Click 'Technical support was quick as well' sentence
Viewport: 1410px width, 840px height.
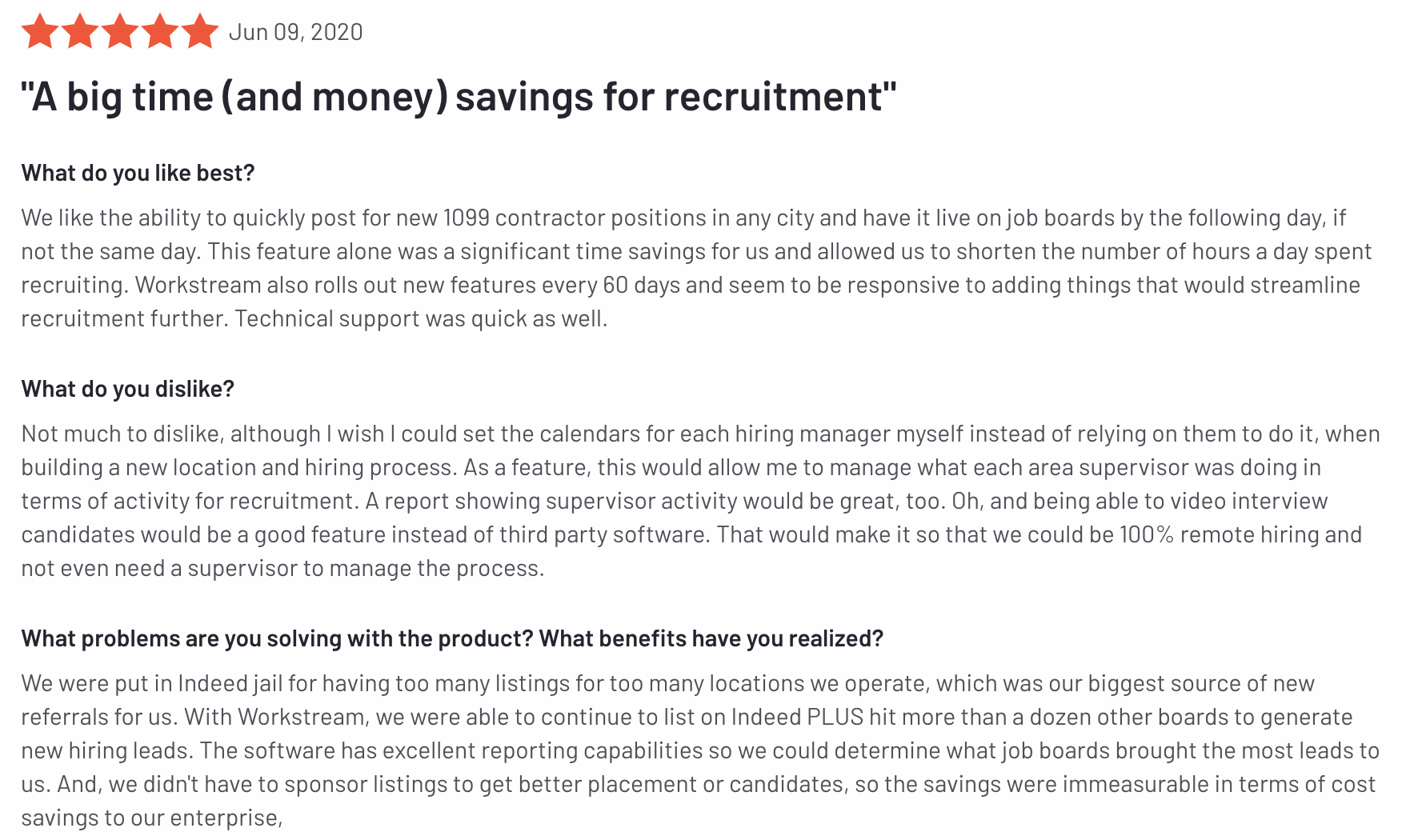click(x=422, y=318)
